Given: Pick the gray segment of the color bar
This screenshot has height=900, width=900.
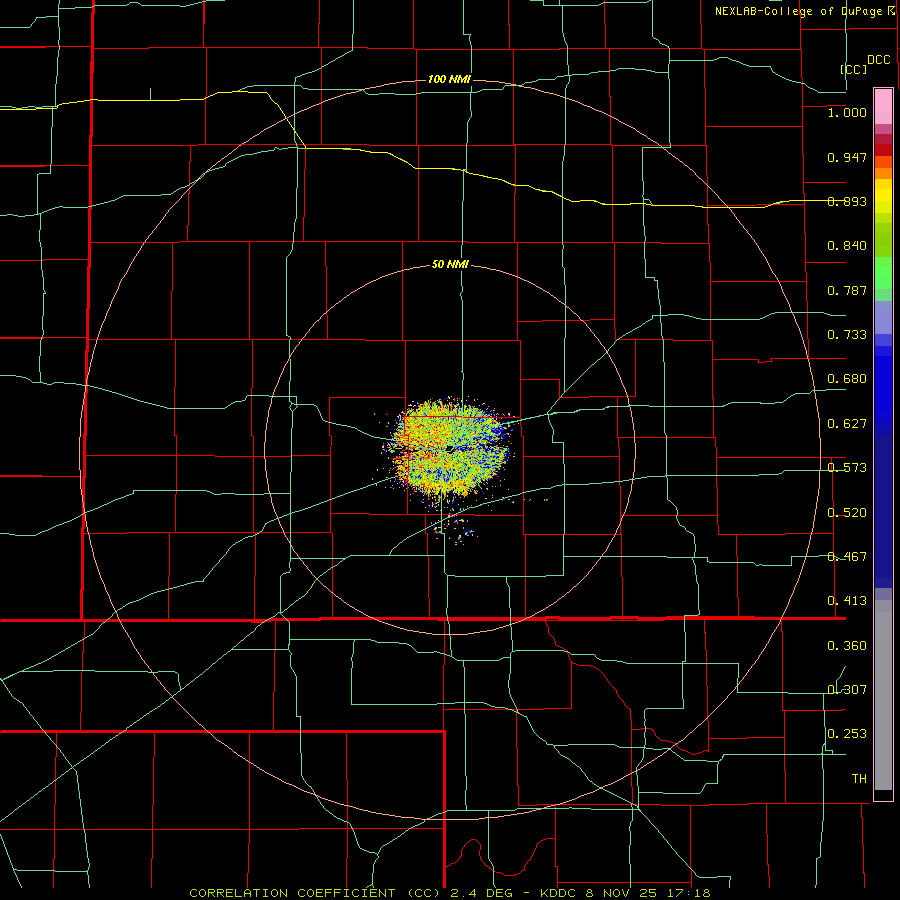Looking at the screenshot, I should click(883, 695).
